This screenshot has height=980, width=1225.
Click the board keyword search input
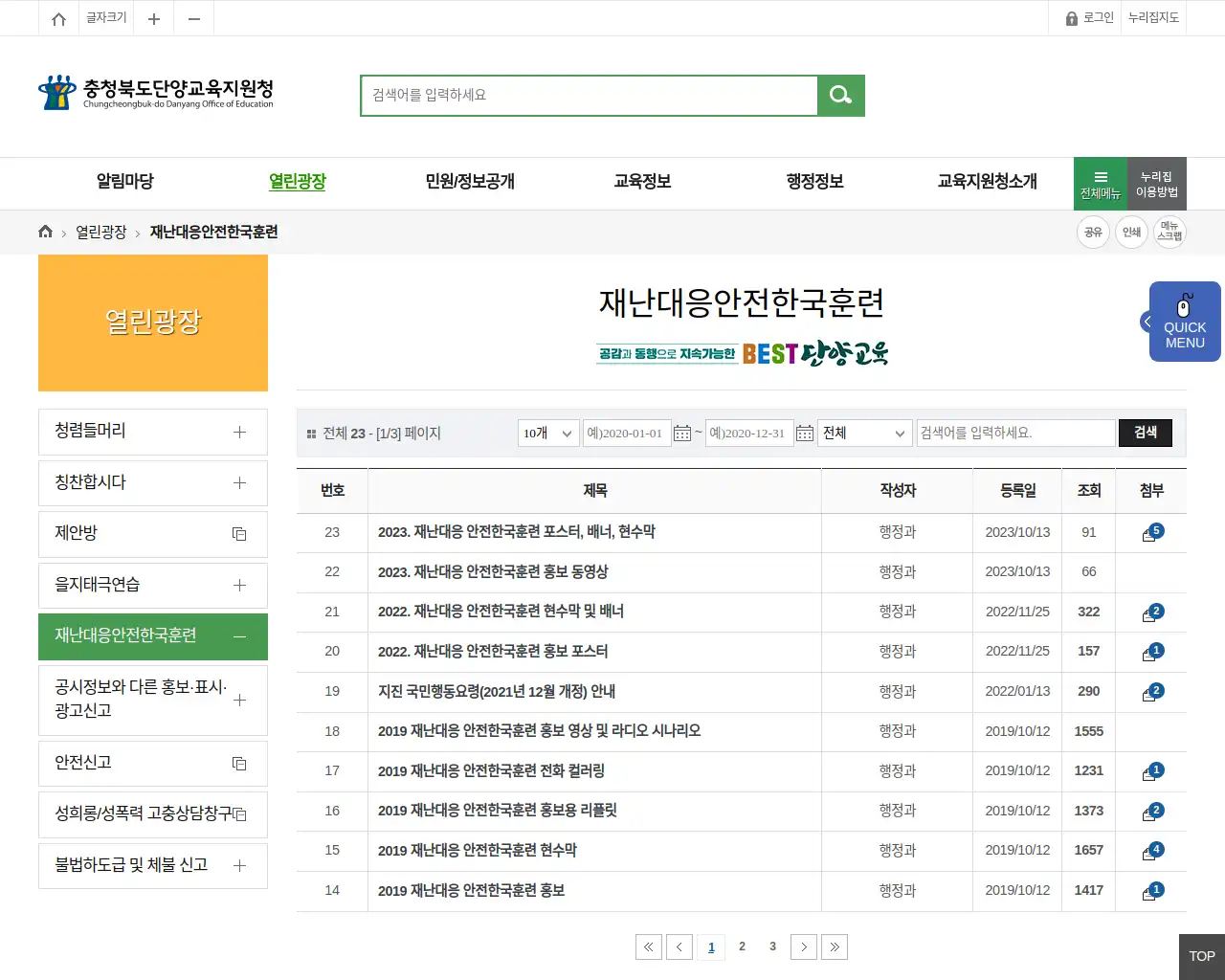click(1016, 434)
